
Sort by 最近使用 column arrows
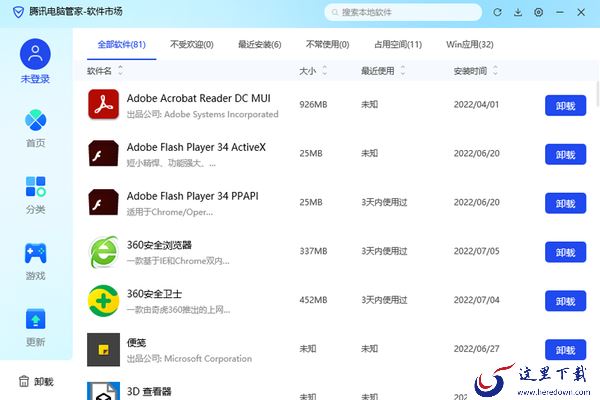403,70
